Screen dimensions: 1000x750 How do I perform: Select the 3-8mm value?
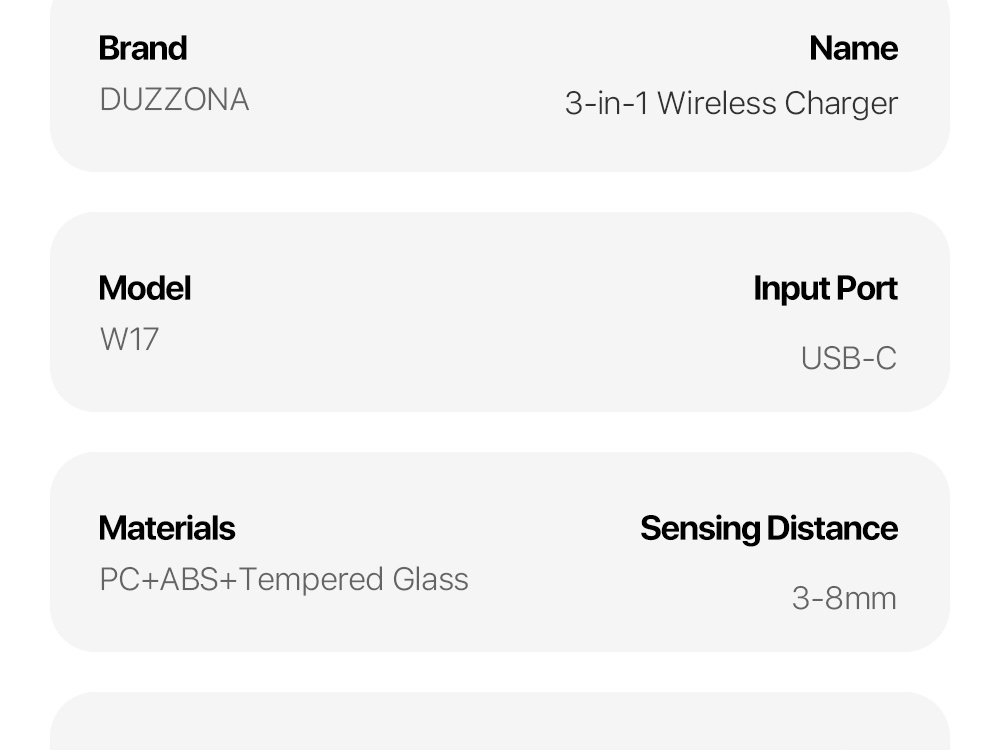tap(844, 598)
